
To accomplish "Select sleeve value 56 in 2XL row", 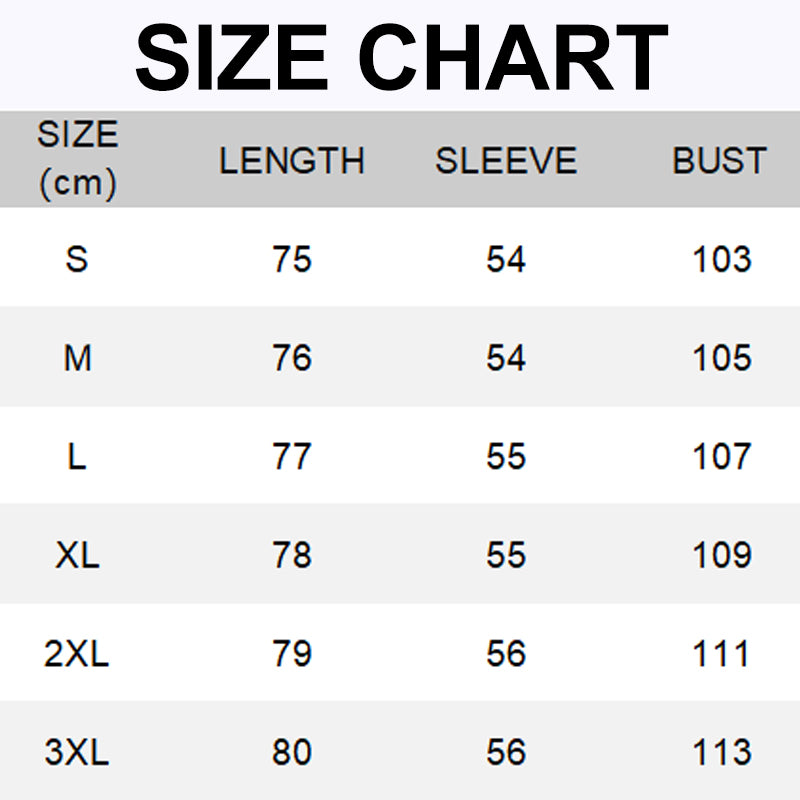I will (506, 654).
